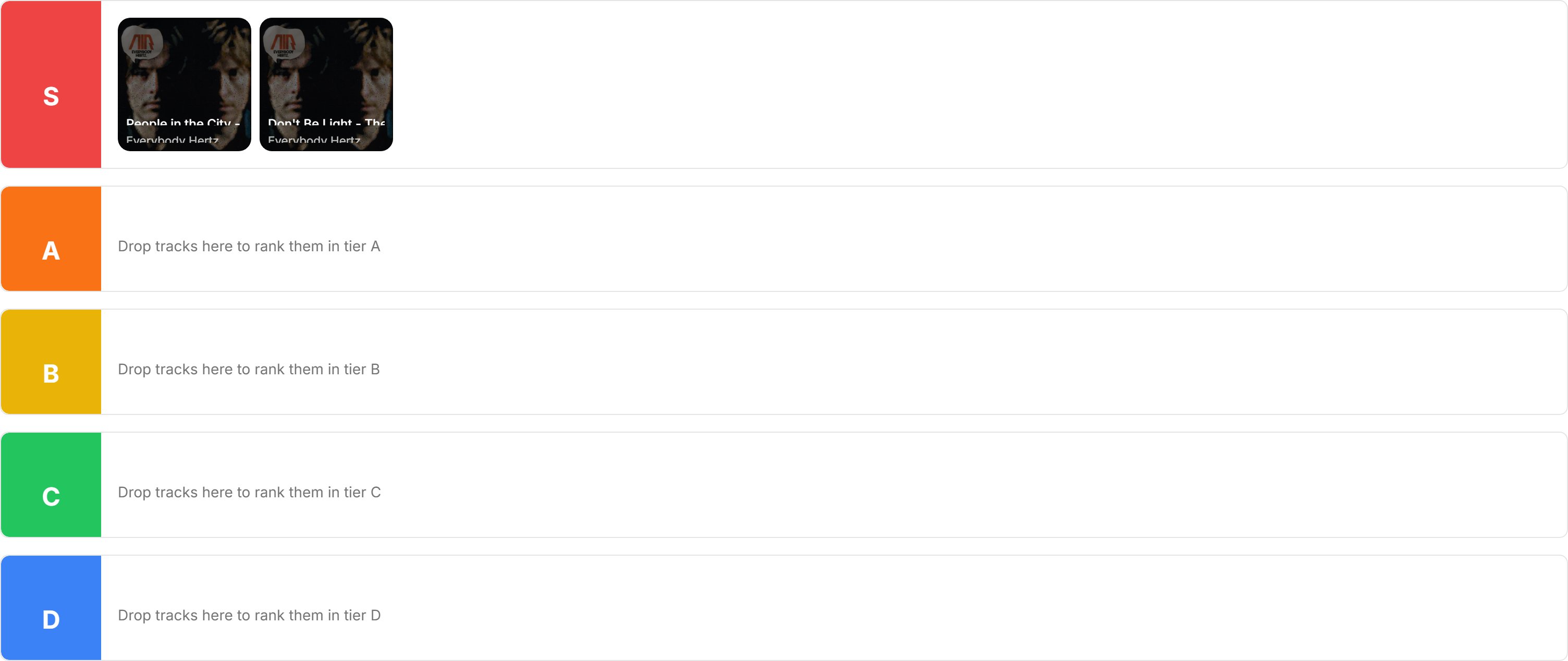1568x661 pixels.
Task: Select the Don't Be Light track card
Action: point(326,84)
